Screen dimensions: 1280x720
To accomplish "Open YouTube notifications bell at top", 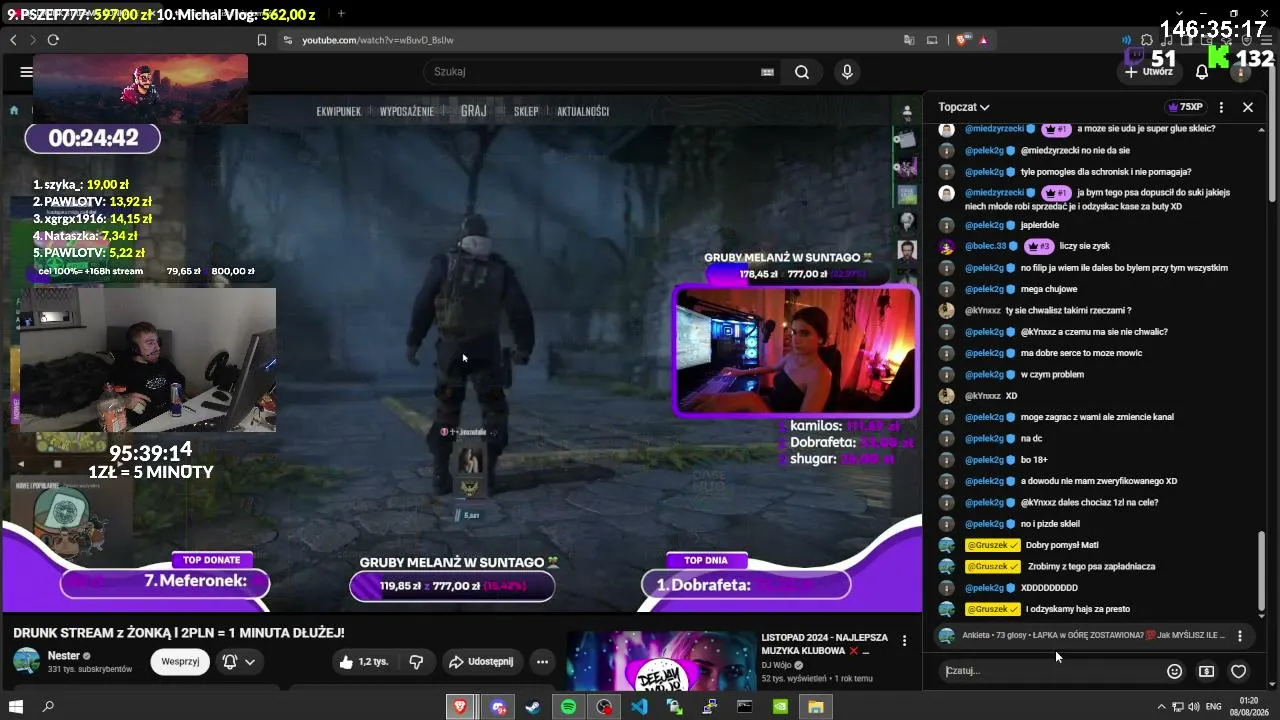I will pos(1202,72).
